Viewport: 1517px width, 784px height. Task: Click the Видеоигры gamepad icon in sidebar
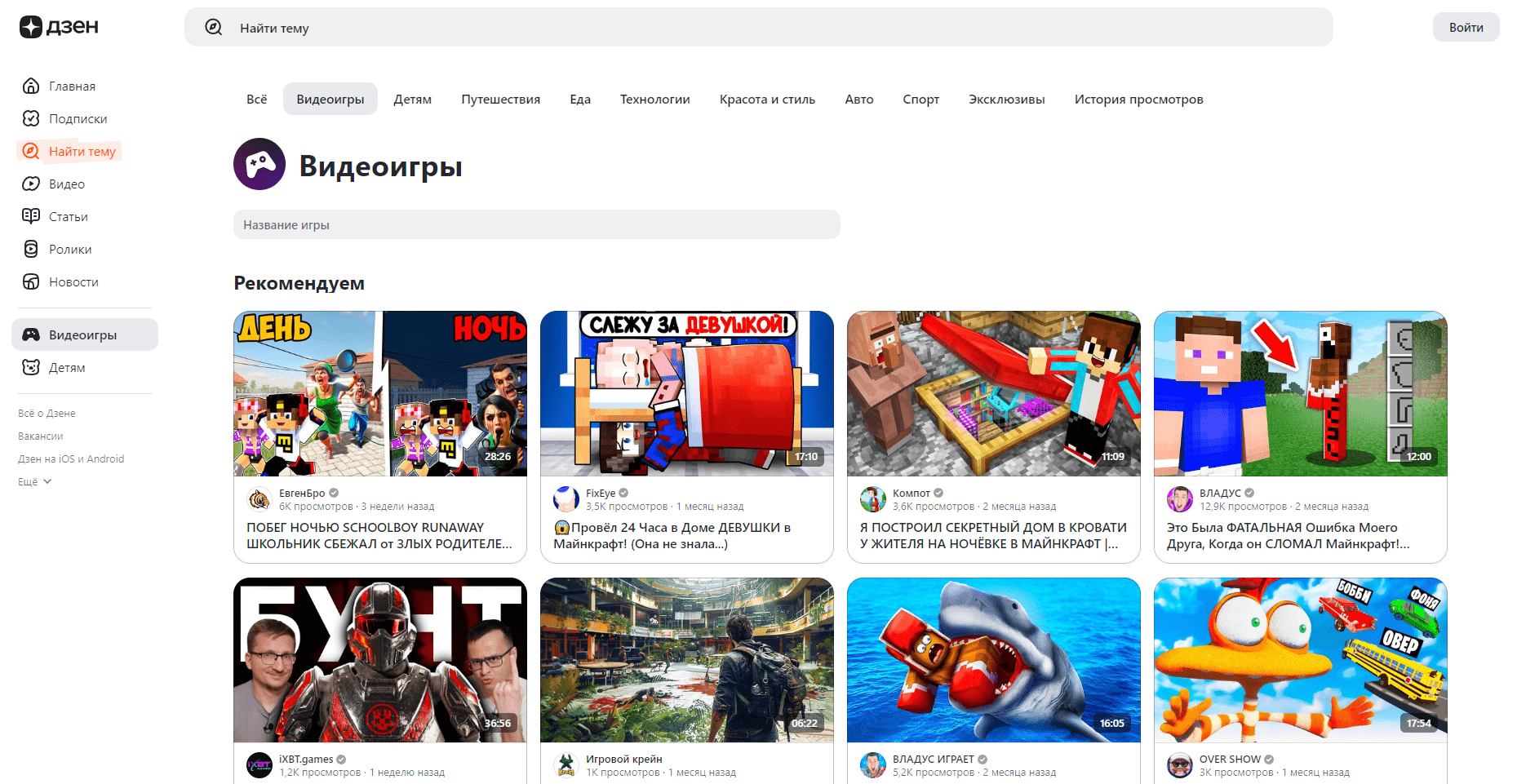(x=30, y=334)
